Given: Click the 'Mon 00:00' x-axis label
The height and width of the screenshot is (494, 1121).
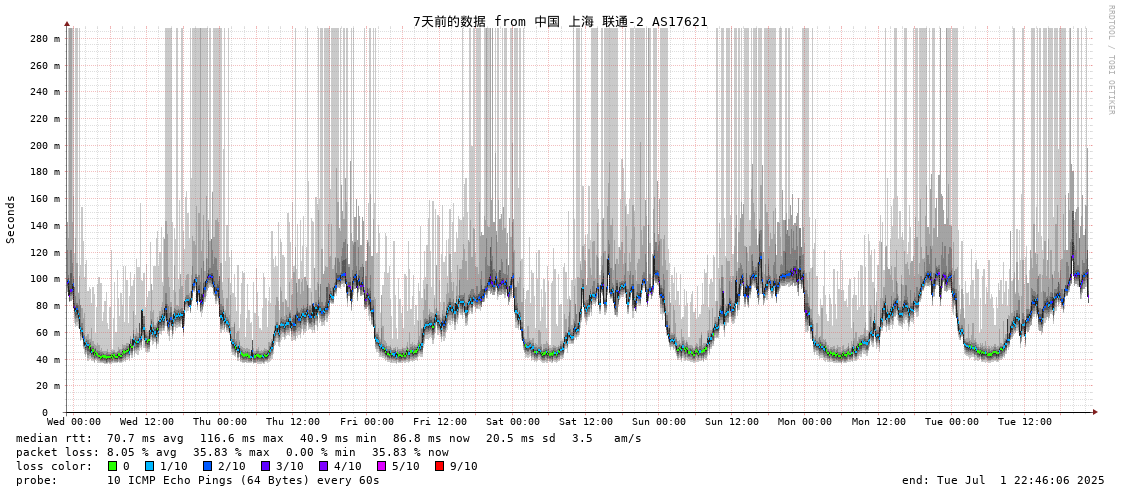Looking at the screenshot, I should pyautogui.click(x=805, y=422).
